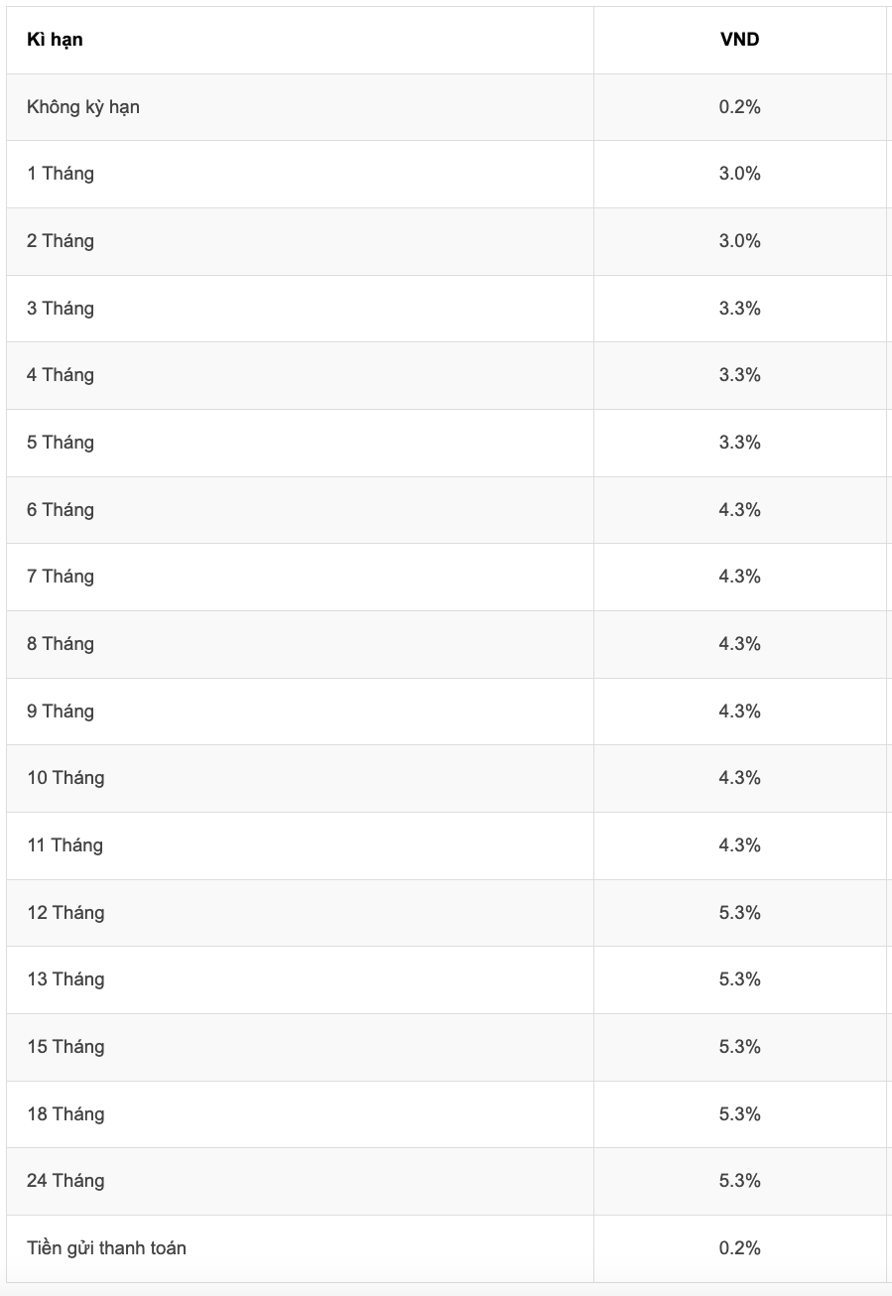
Task: Click the 12 Tháng term cell
Action: (x=65, y=913)
